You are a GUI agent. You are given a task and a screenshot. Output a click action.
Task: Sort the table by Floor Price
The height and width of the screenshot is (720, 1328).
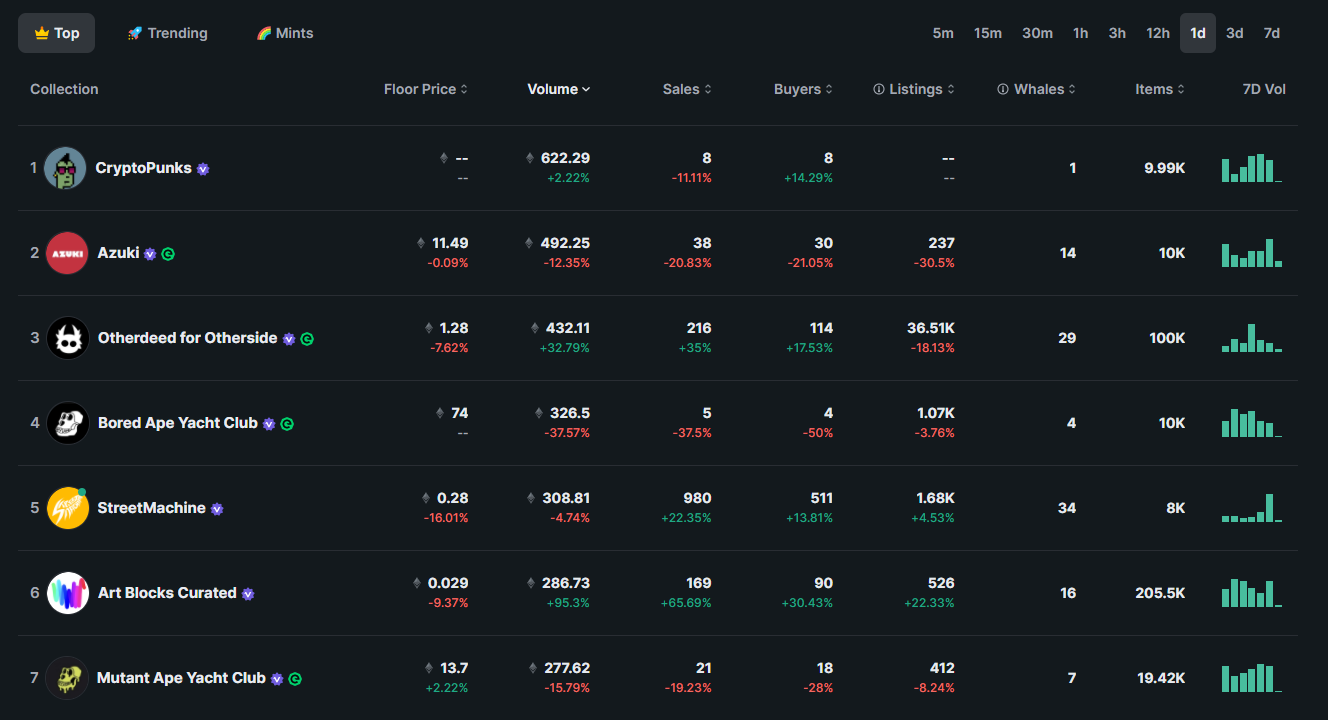(426, 89)
